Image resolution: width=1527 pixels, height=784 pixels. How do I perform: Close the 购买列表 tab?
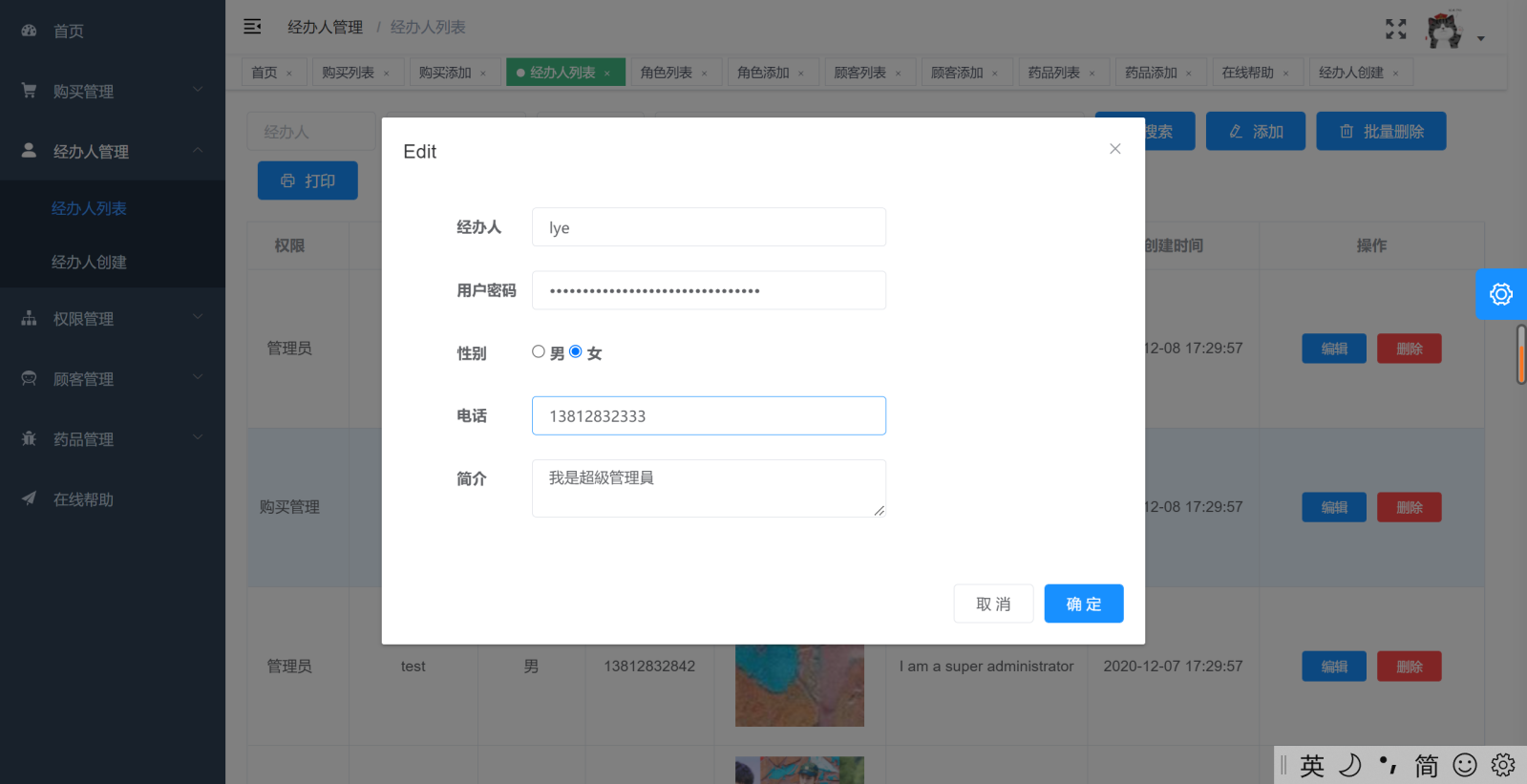[387, 74]
